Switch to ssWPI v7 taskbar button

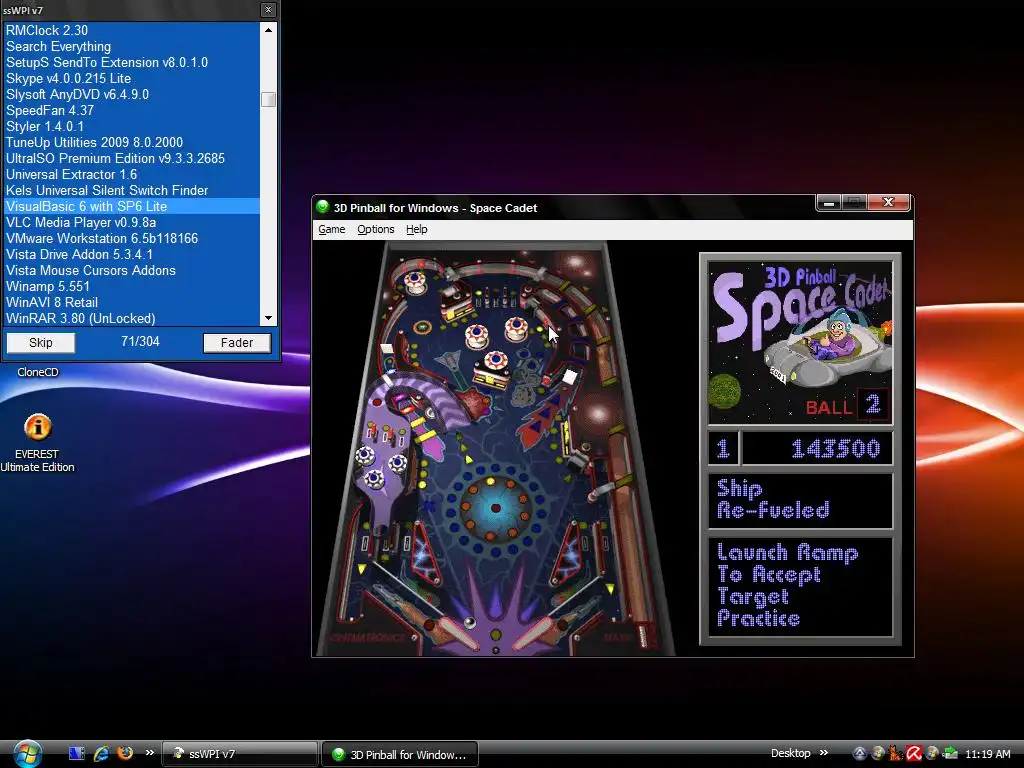click(x=239, y=754)
